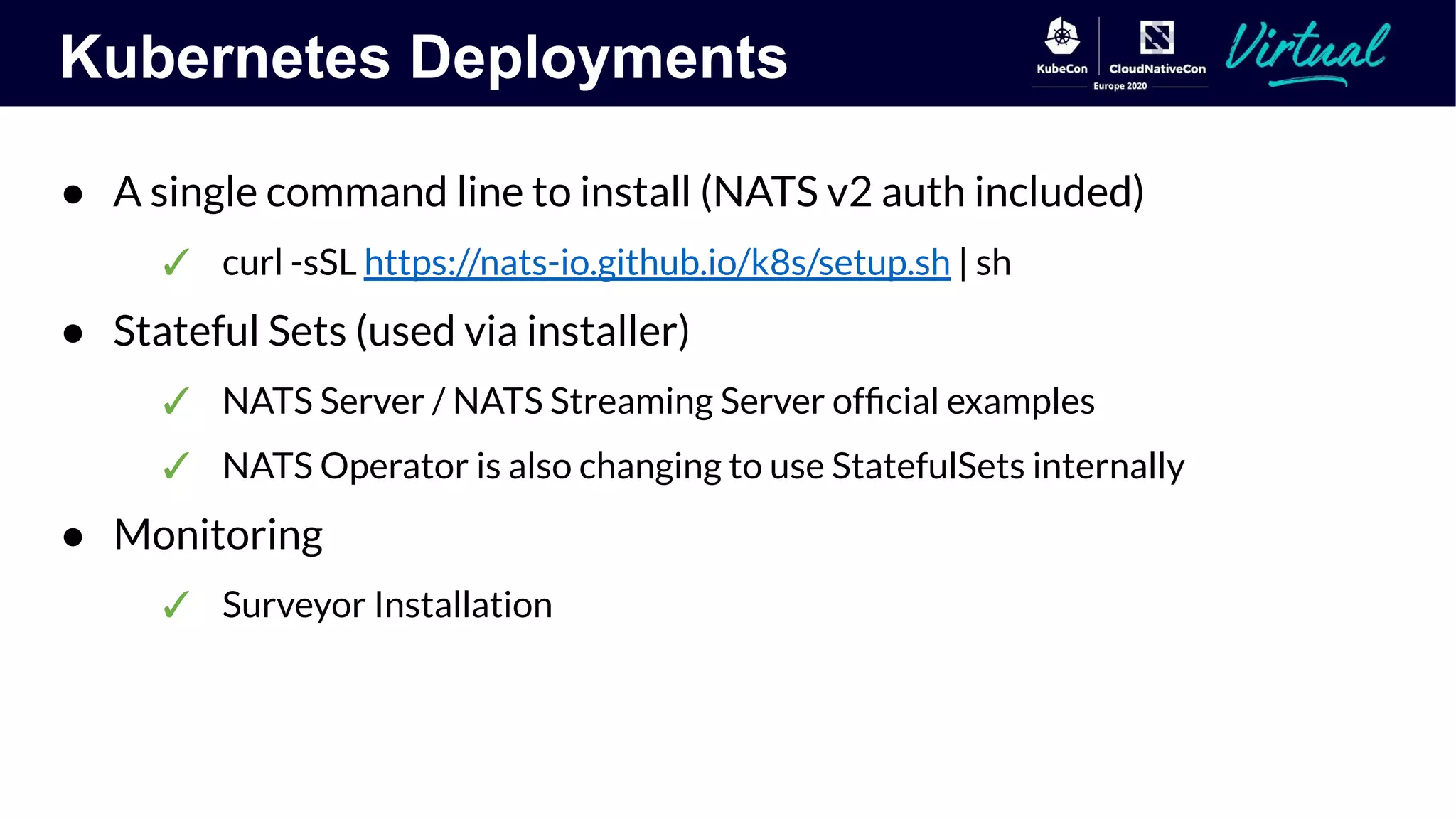Viewport: 1456px width, 819px height.
Task: Click the CloudNativeCon logo icon
Action: (1157, 37)
